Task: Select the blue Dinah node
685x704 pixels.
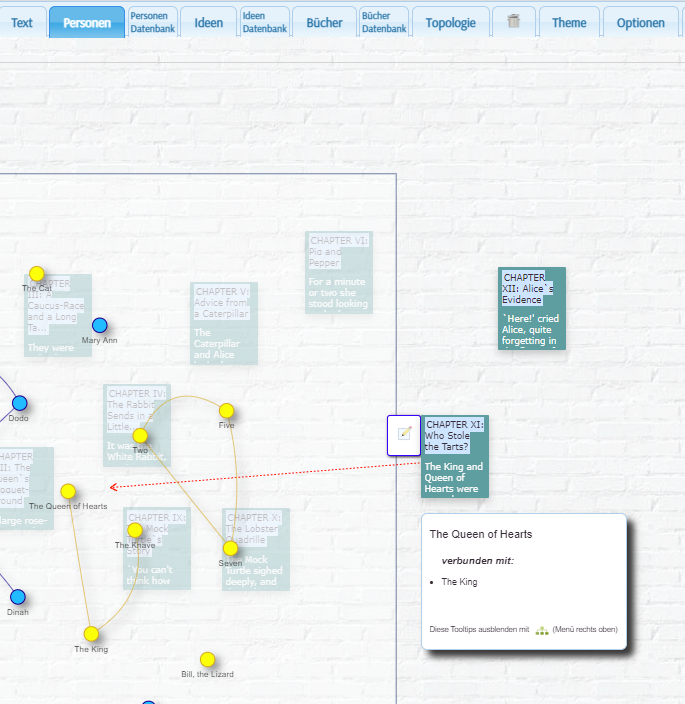Action: coord(18,597)
